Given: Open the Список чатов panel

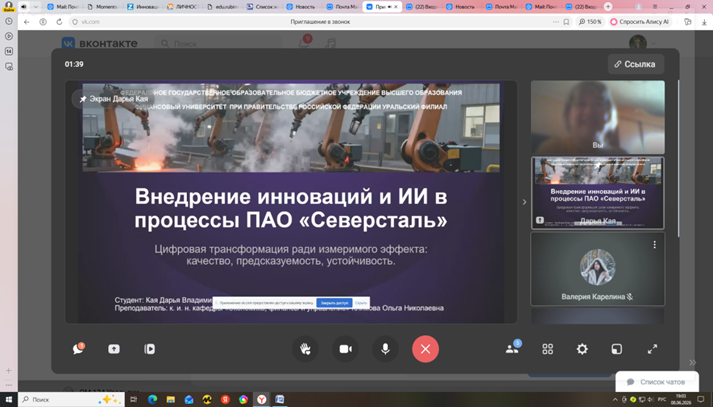Looking at the screenshot, I should 657,382.
